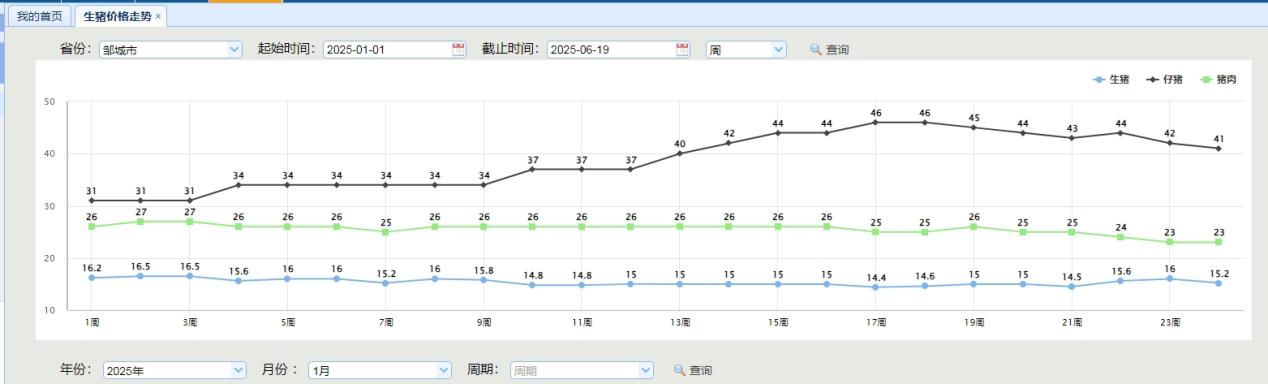The width and height of the screenshot is (1268, 384).
Task: Toggle 仔猪 series in chart legend
Action: [x=1164, y=79]
